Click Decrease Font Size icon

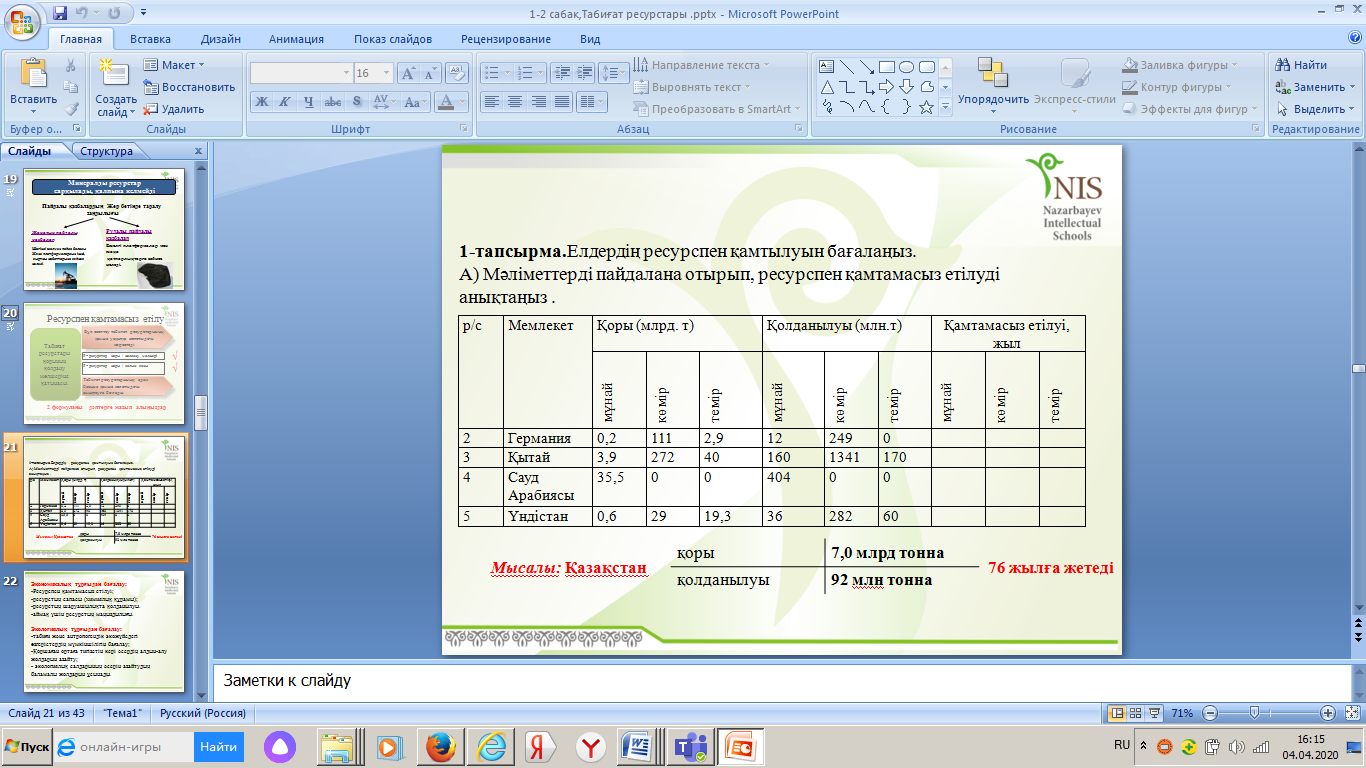[x=432, y=73]
